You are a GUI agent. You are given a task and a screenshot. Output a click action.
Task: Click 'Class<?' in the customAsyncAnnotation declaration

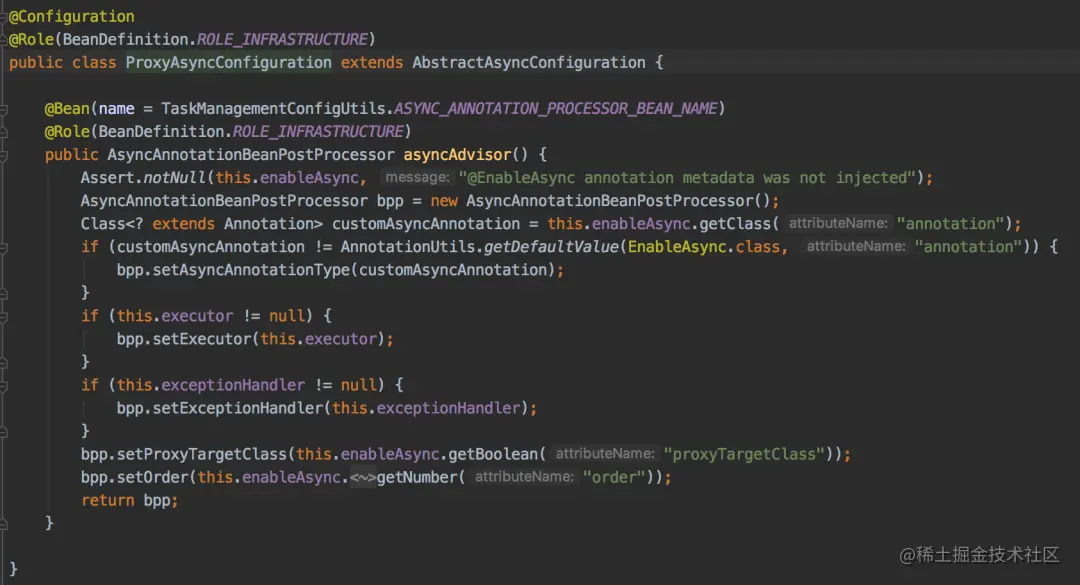(112, 224)
